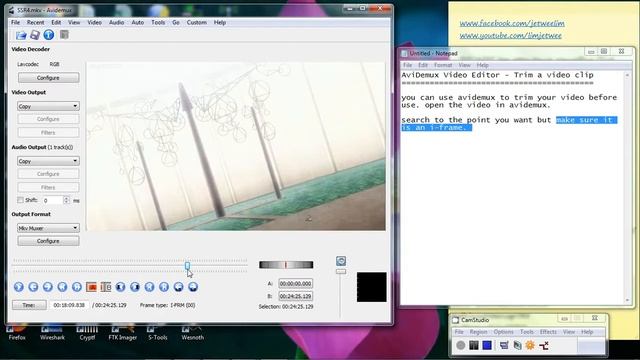Click the blue Stop button in CamStudio
Screen dimensions: 640x360
click(487, 345)
